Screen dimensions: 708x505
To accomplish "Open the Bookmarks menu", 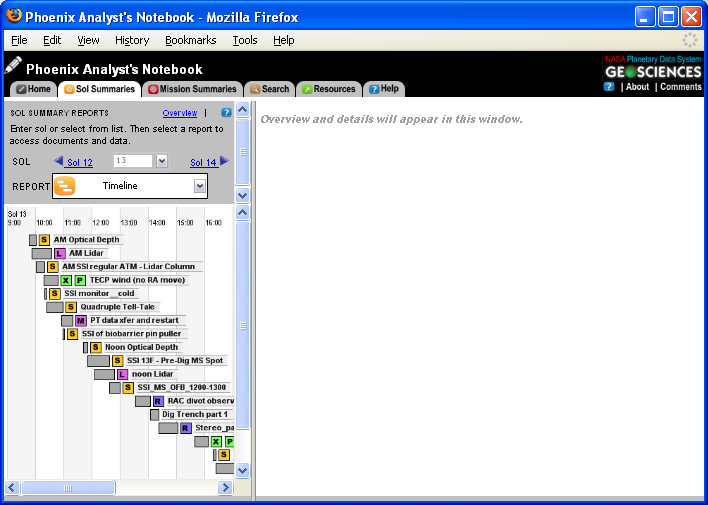I will (x=191, y=40).
